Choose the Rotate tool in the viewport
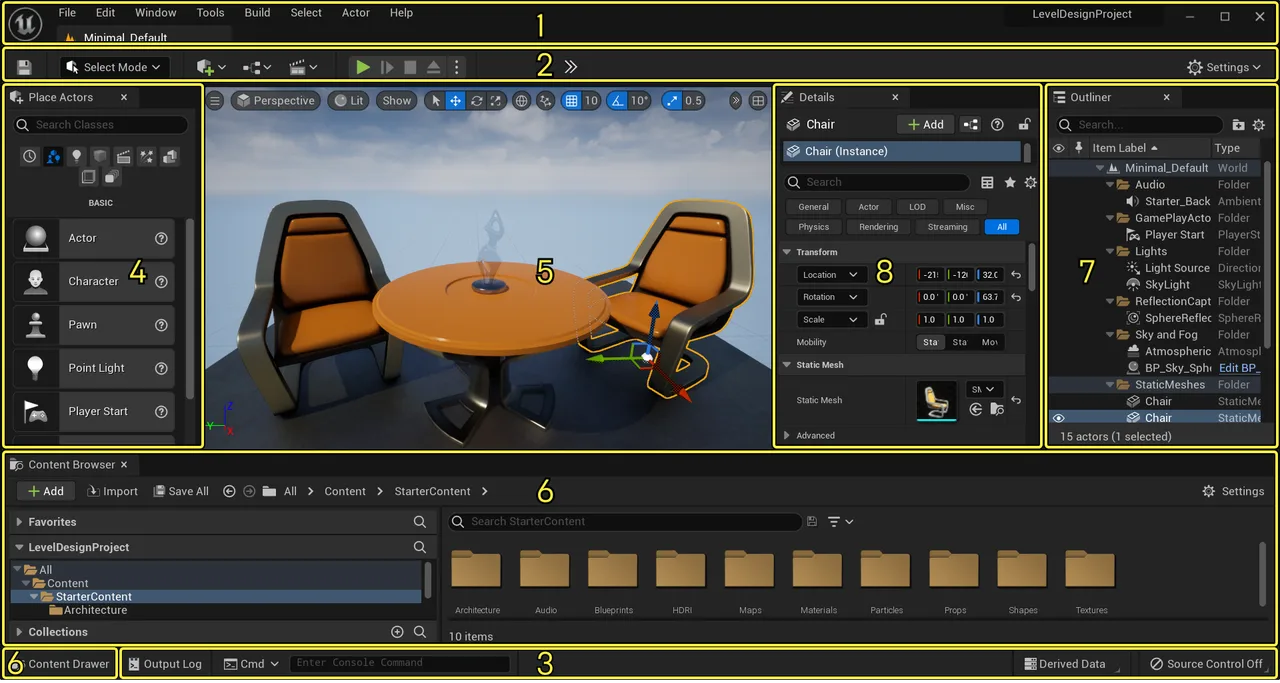The image size is (1280, 683). [x=476, y=101]
